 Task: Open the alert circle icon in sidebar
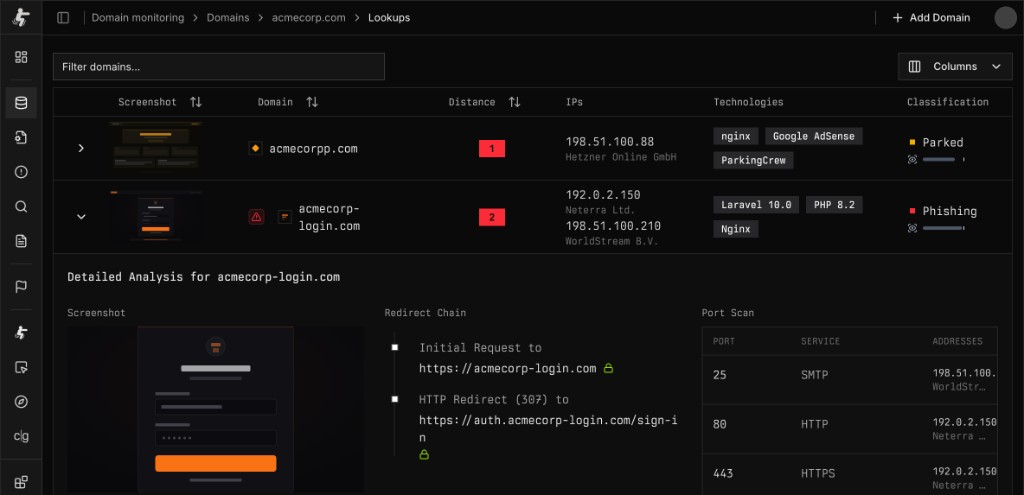(x=21, y=172)
